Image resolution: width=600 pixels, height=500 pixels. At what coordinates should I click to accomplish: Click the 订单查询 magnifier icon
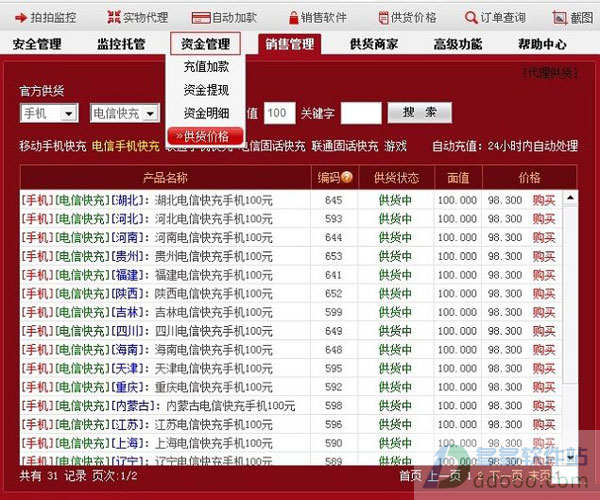471,18
